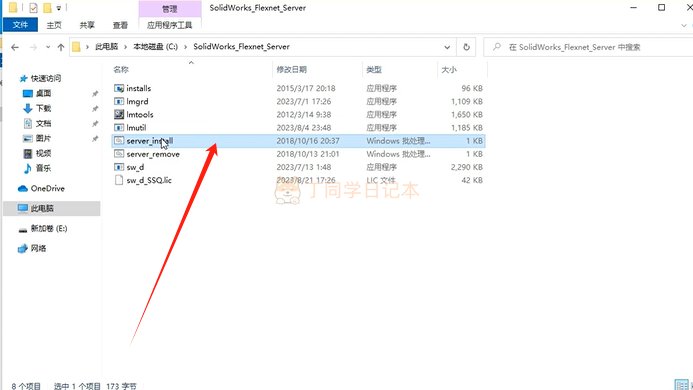Select 此电脑 in navigation pane
The image size is (693, 390).
click(x=52, y=208)
